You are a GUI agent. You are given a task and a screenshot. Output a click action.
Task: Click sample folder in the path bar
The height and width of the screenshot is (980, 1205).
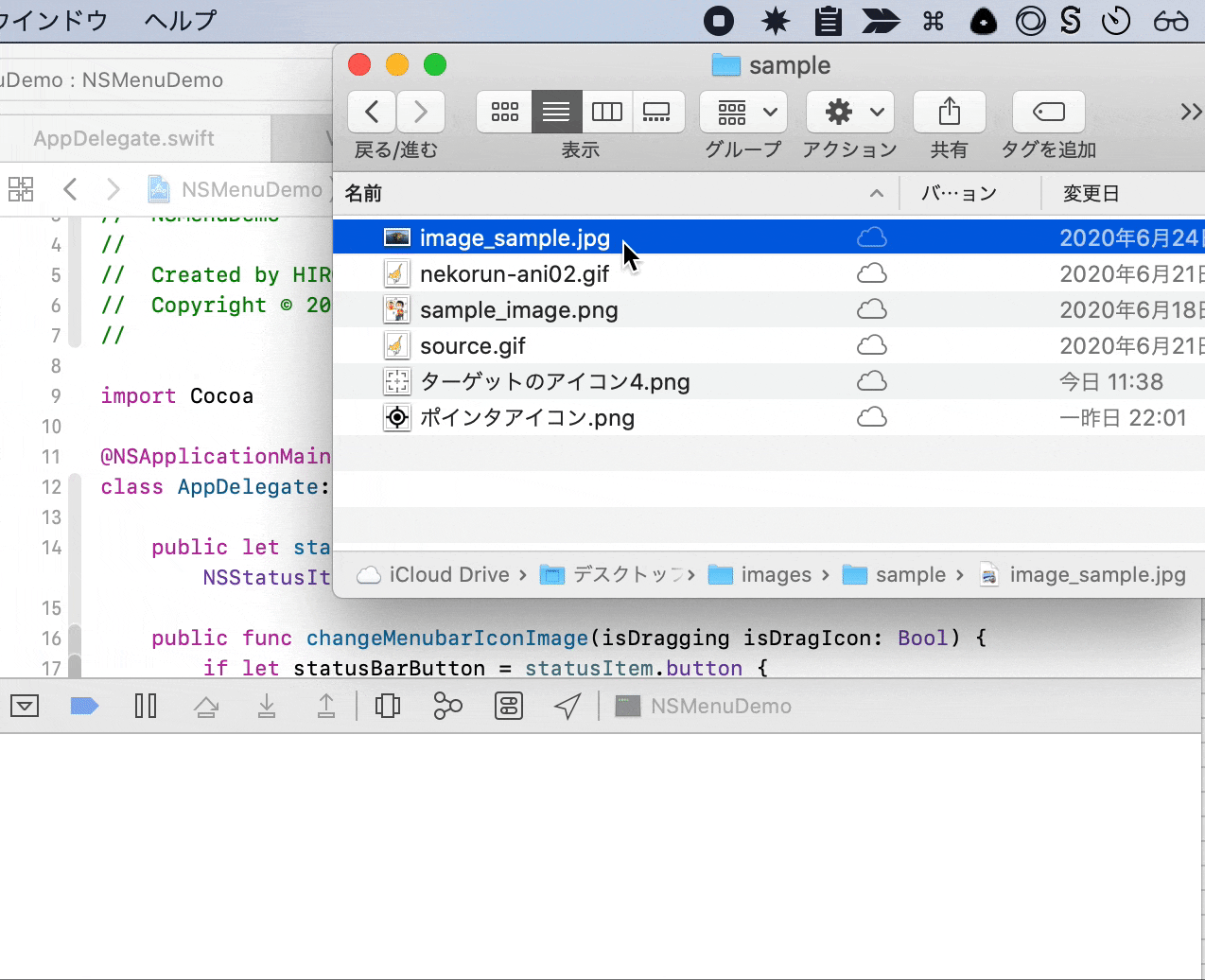click(x=894, y=574)
